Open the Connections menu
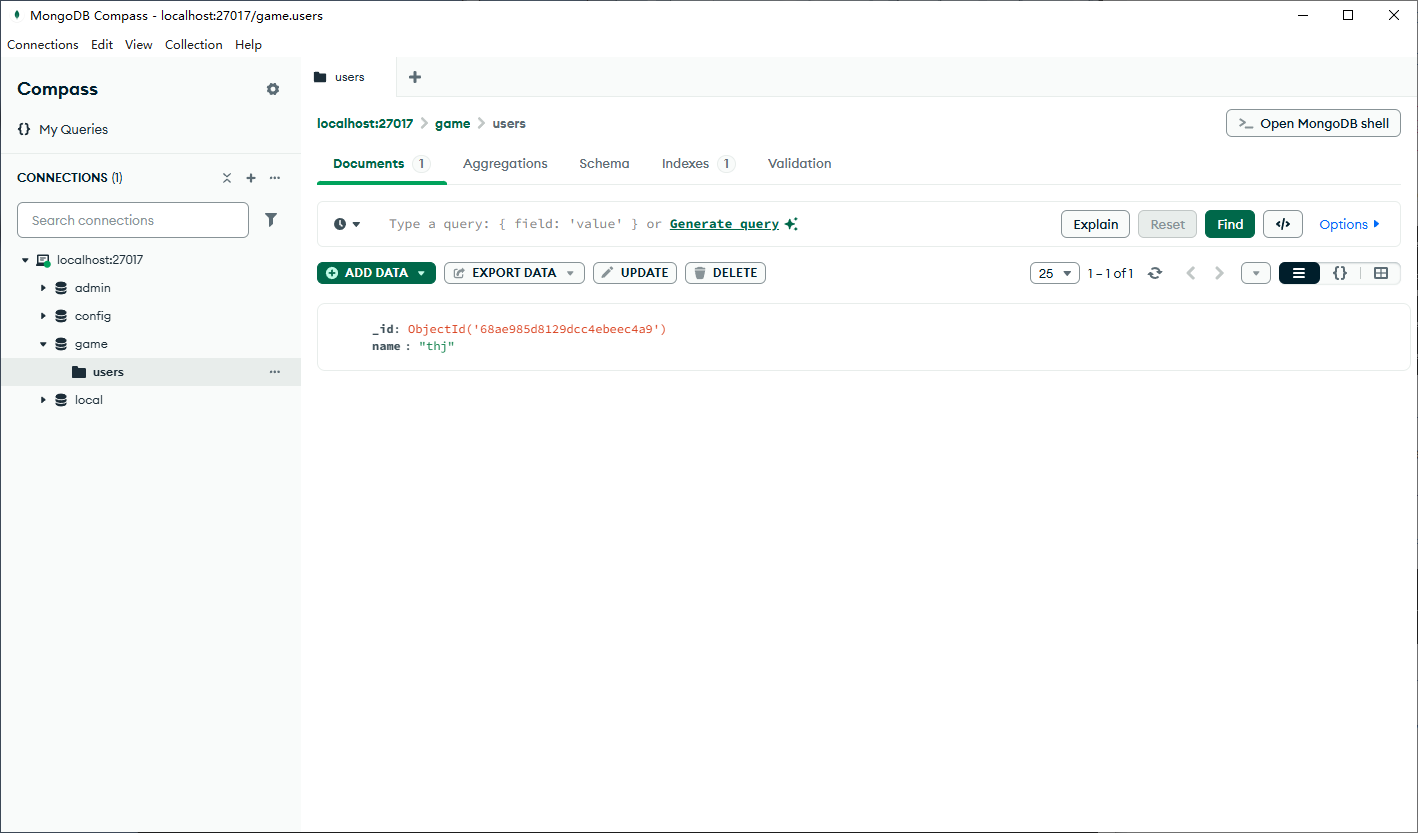 click(x=43, y=45)
